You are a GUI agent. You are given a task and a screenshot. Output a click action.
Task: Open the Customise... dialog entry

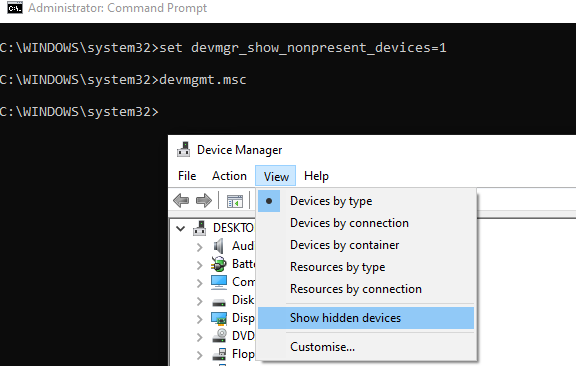366,347
